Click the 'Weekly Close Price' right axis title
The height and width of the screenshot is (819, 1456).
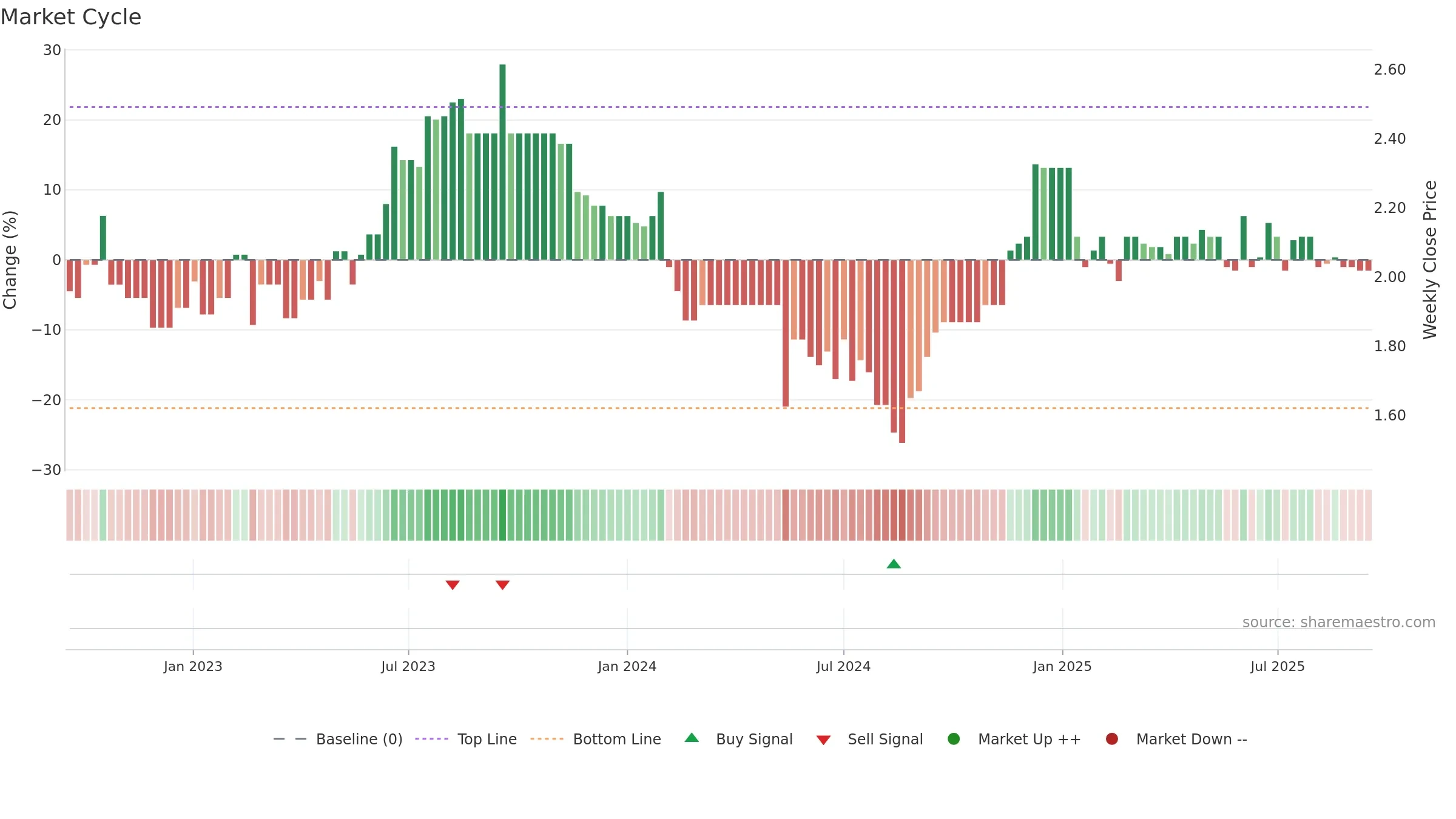(1430, 260)
